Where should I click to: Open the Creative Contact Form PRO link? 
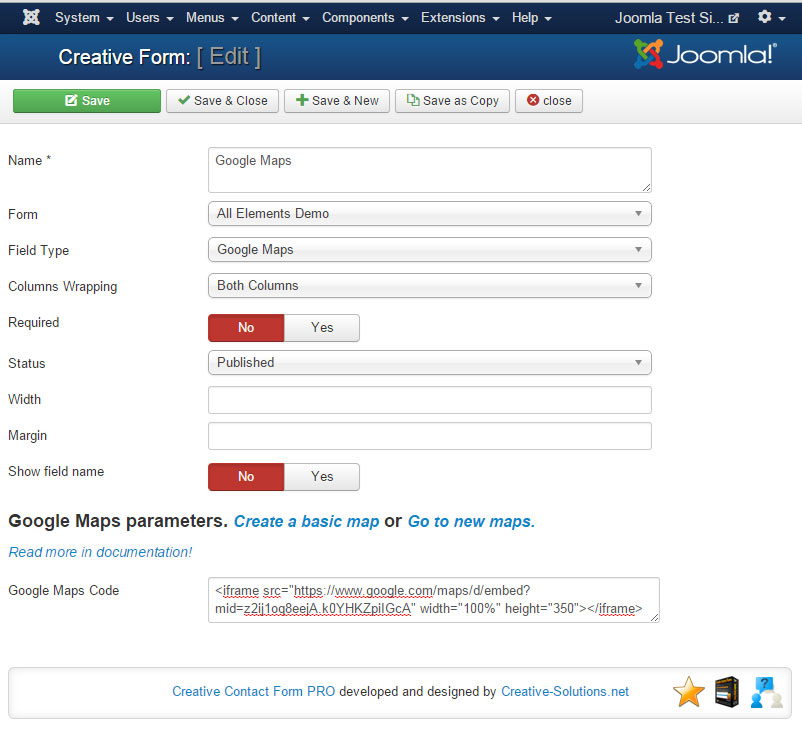[x=254, y=692]
